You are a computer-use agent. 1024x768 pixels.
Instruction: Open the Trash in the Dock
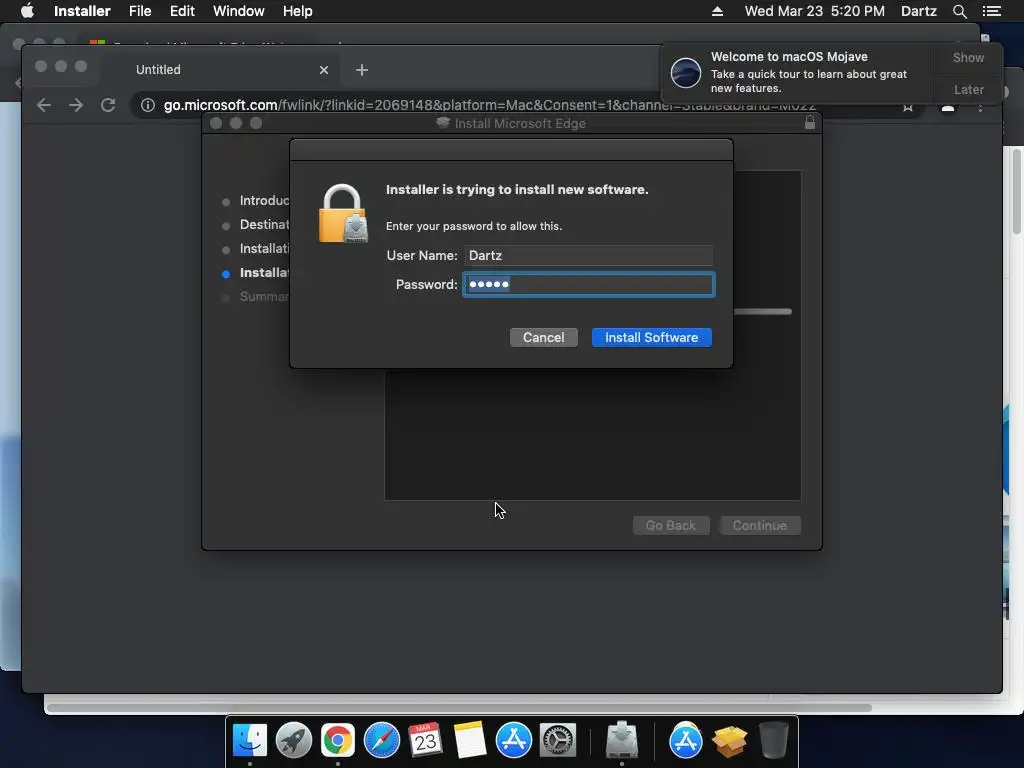pyautogui.click(x=774, y=739)
